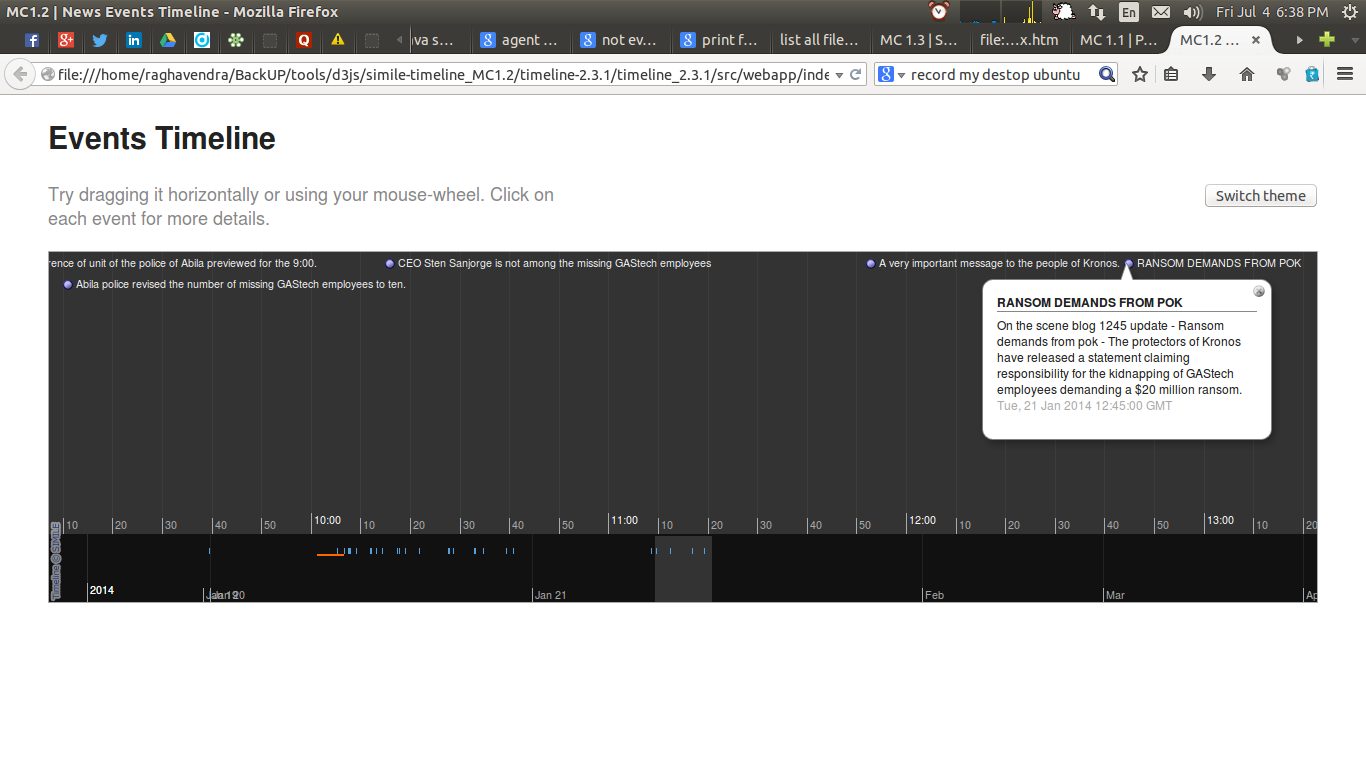Switch to the 'print f...' tab
This screenshot has height=768, width=1366.
pos(719,40)
